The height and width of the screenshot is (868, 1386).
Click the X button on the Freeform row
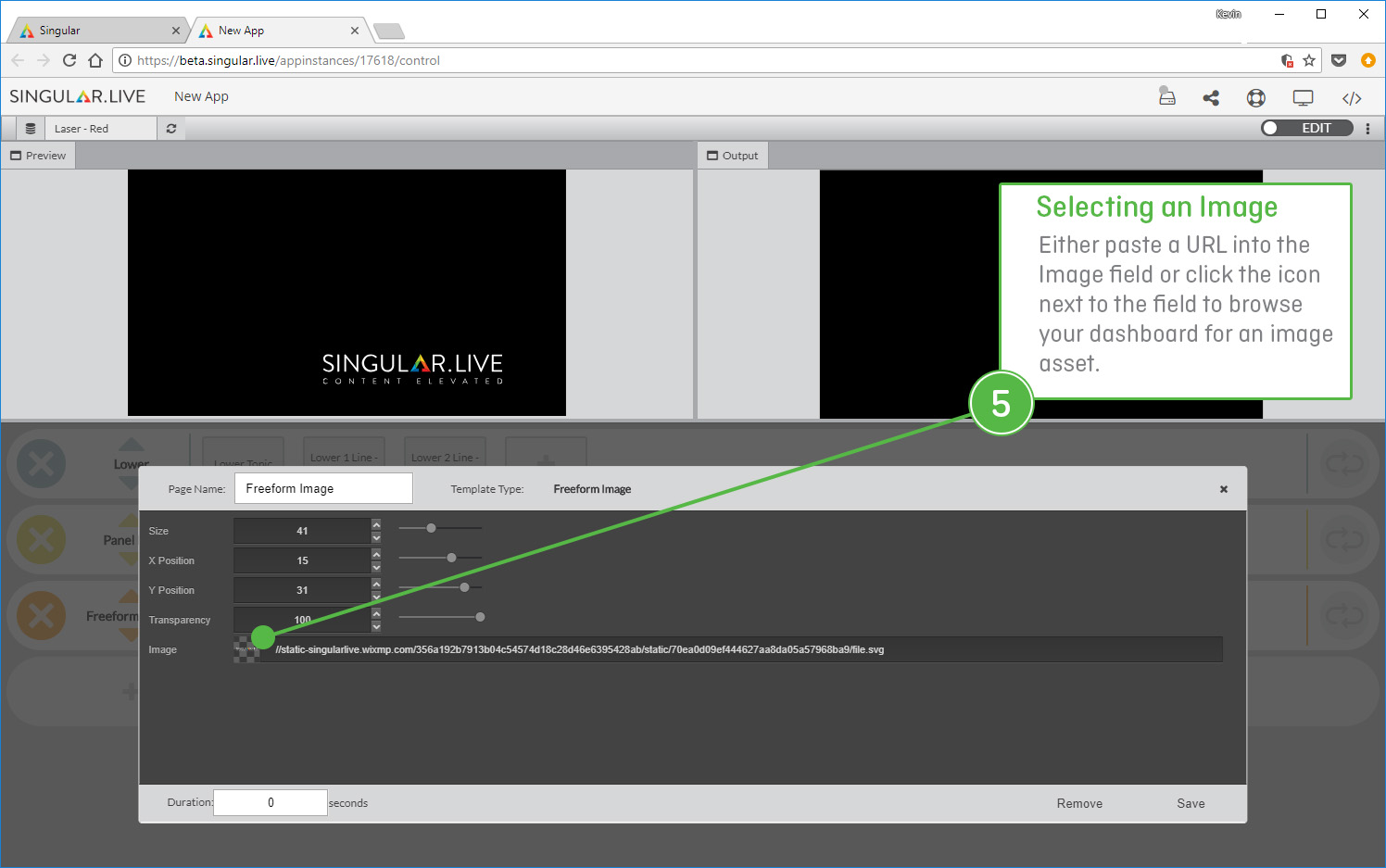(41, 615)
